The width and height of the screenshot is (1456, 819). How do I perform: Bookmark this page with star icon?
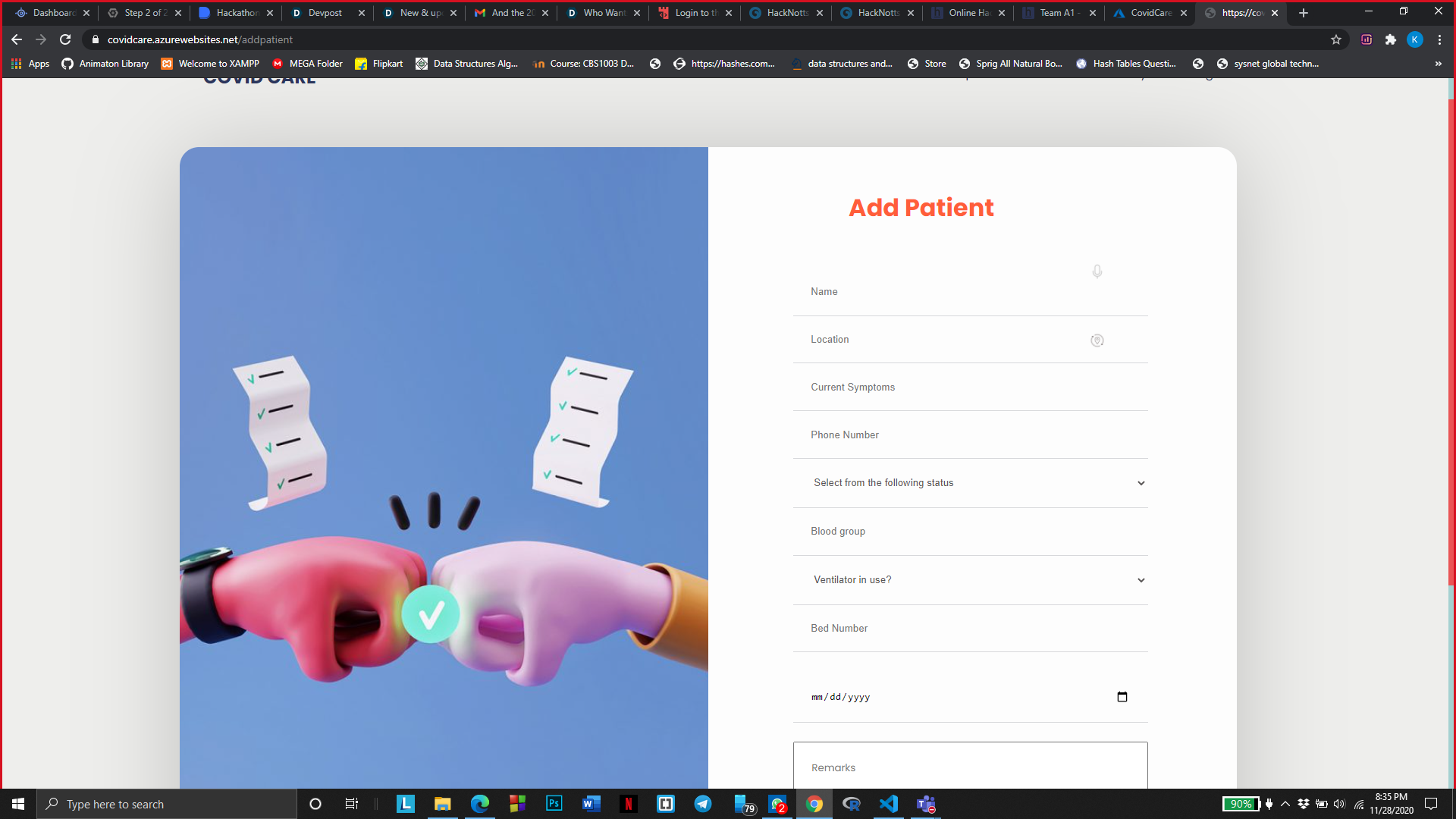pos(1336,39)
